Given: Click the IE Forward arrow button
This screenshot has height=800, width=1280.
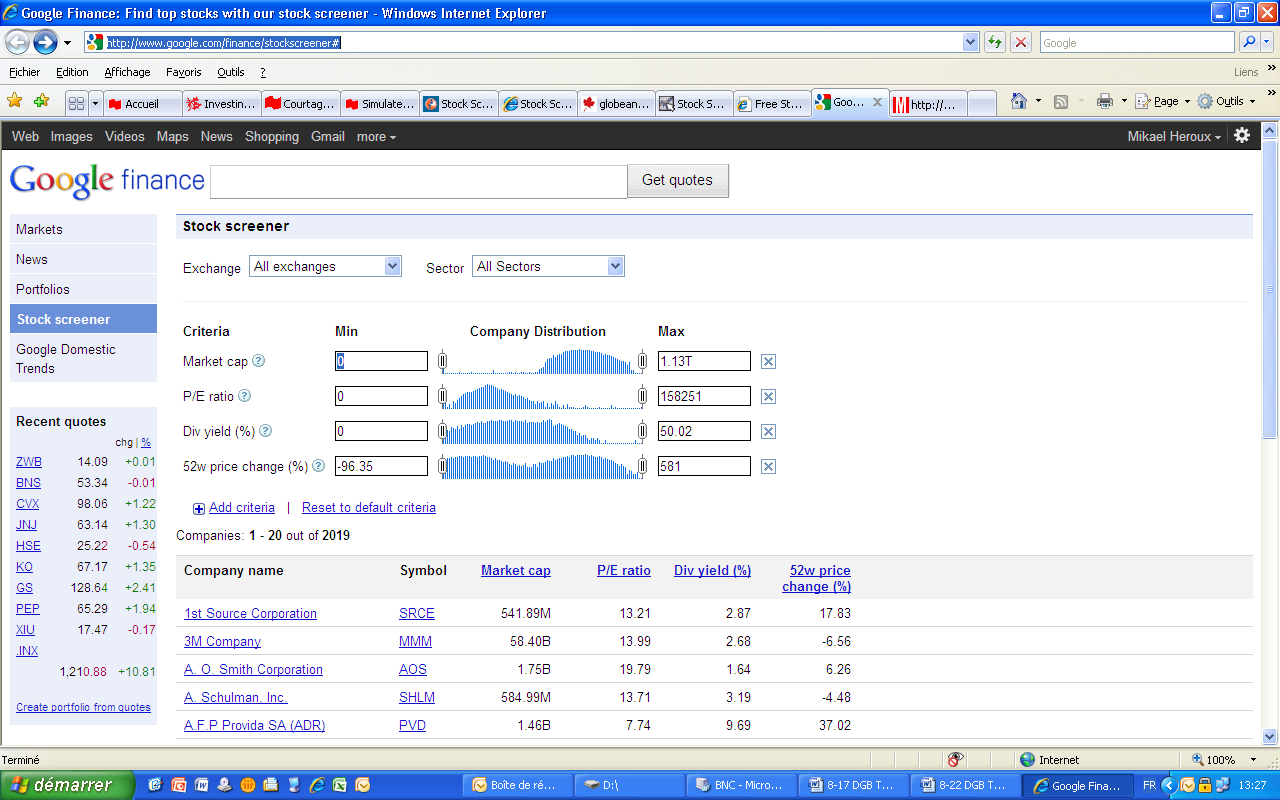Looking at the screenshot, I should (44, 42).
